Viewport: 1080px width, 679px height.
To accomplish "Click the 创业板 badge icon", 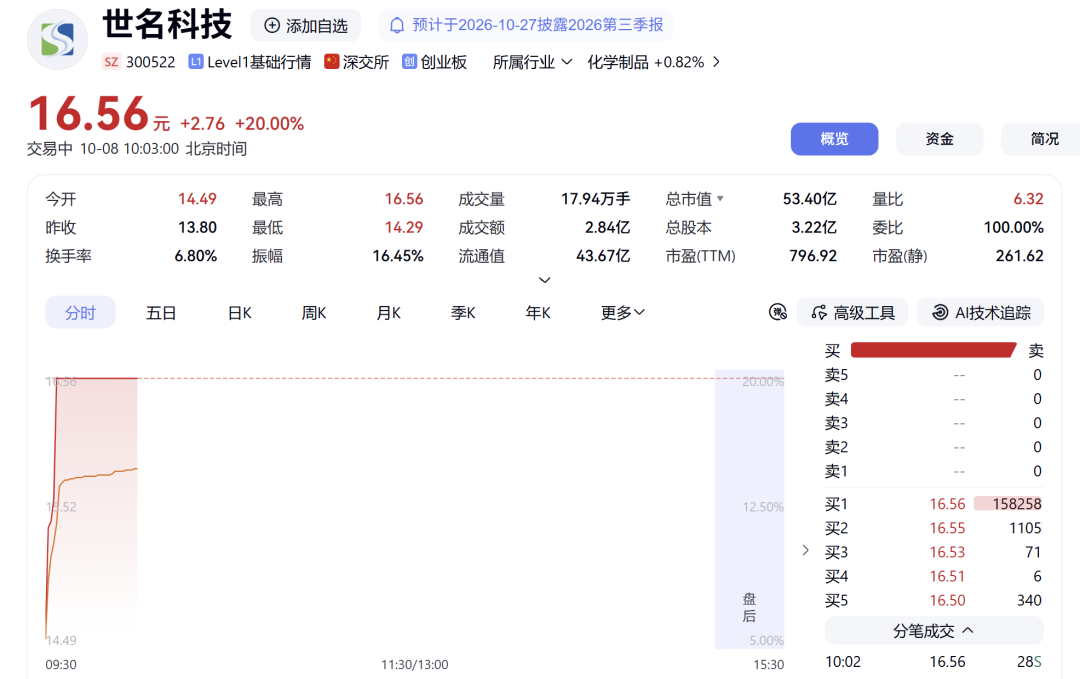I will [409, 62].
